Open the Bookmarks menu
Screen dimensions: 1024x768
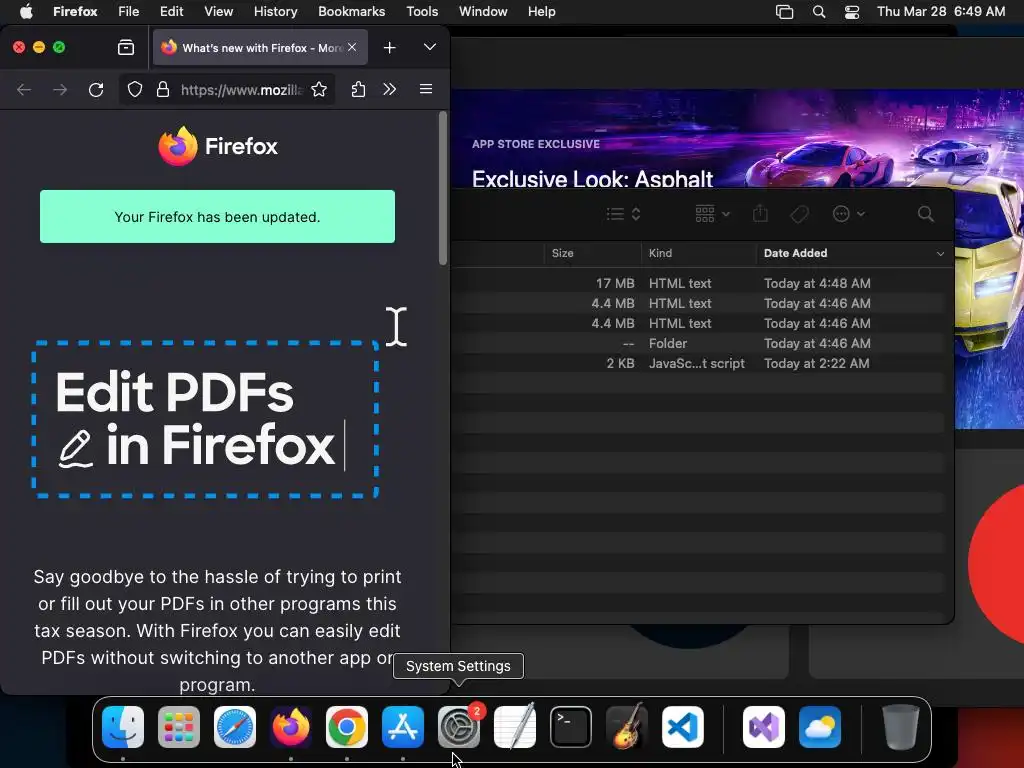pyautogui.click(x=351, y=12)
